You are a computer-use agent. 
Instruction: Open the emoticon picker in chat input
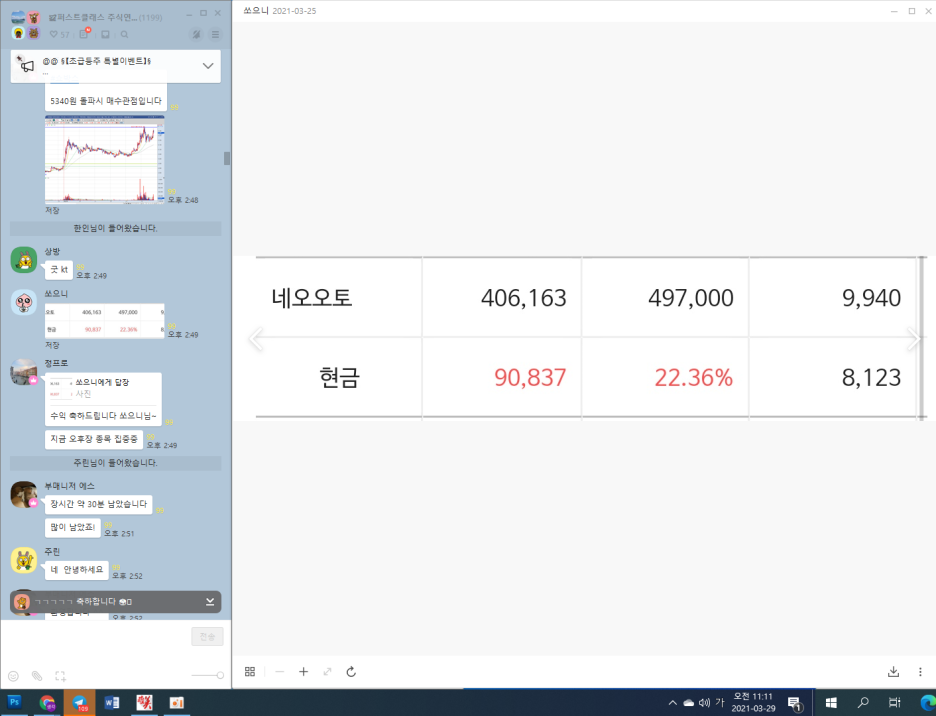click(x=13, y=676)
